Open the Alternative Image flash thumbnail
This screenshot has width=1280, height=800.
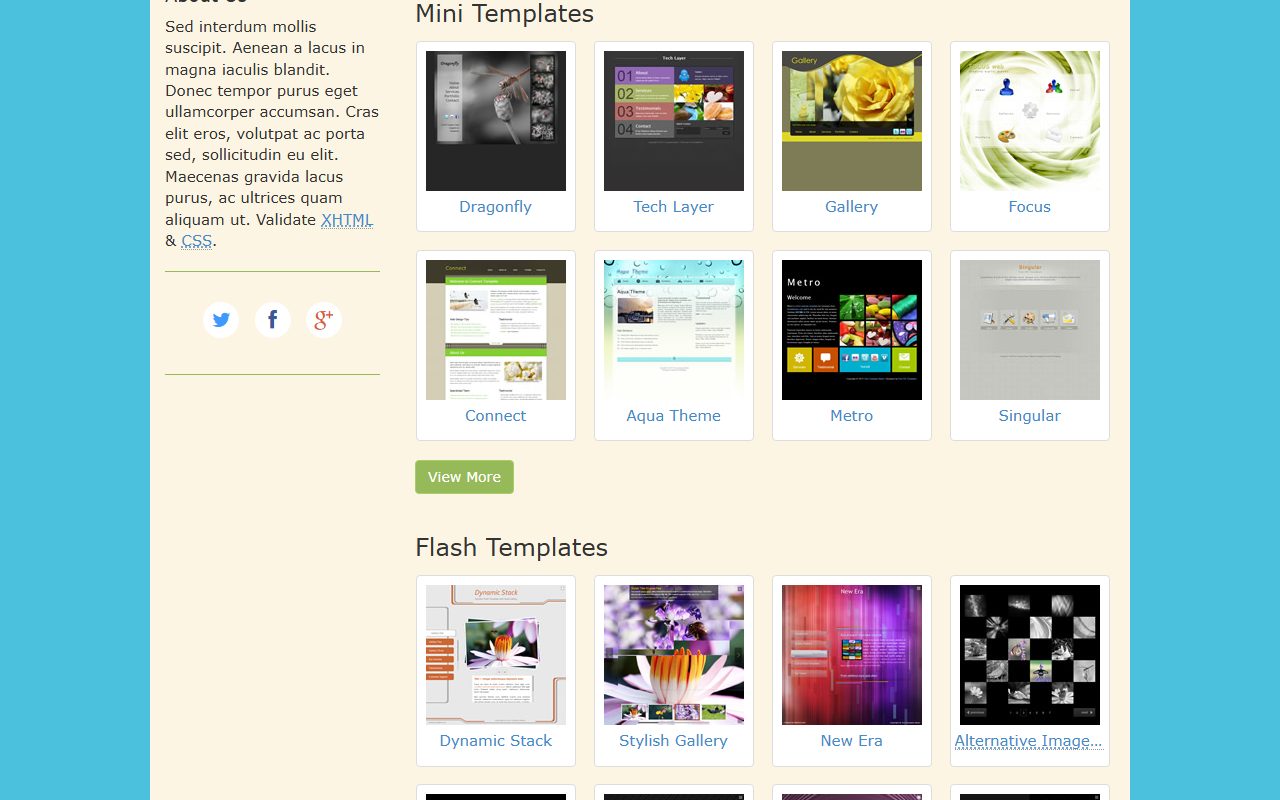[x=1030, y=655]
